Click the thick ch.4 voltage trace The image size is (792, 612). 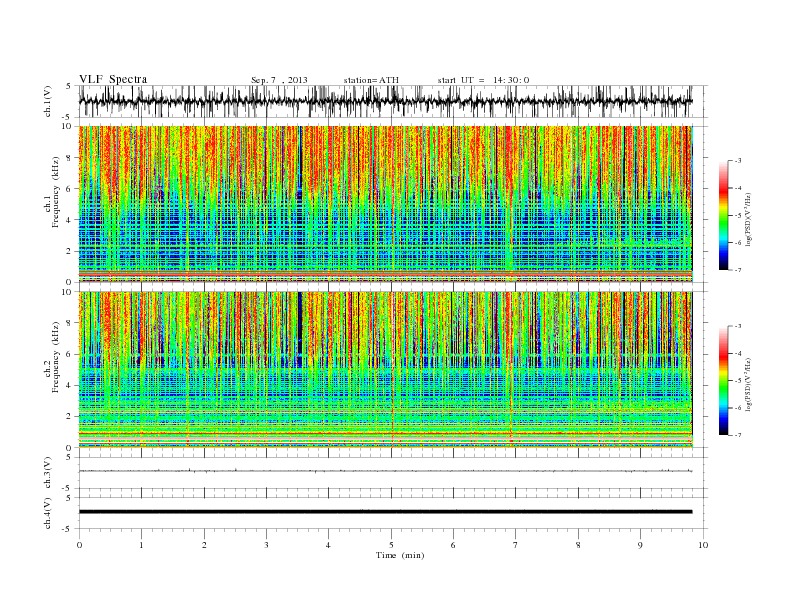tap(385, 512)
